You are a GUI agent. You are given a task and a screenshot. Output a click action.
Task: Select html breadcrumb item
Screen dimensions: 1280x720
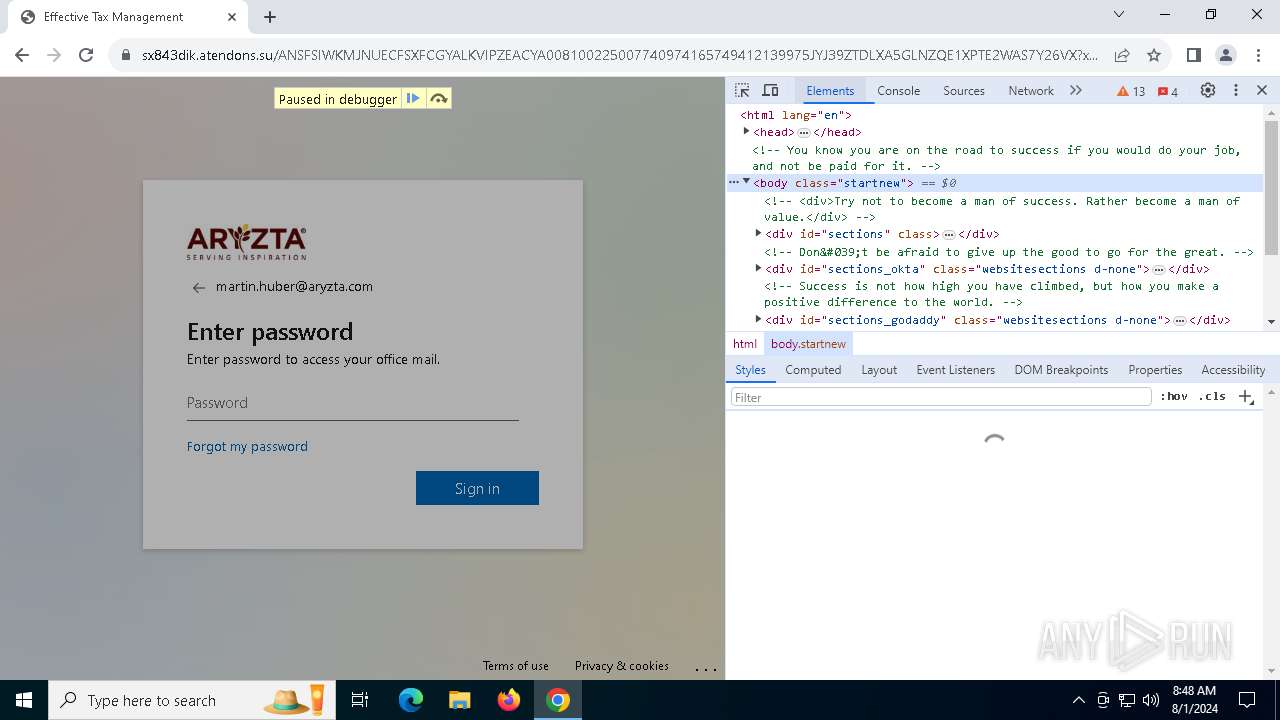(x=745, y=343)
